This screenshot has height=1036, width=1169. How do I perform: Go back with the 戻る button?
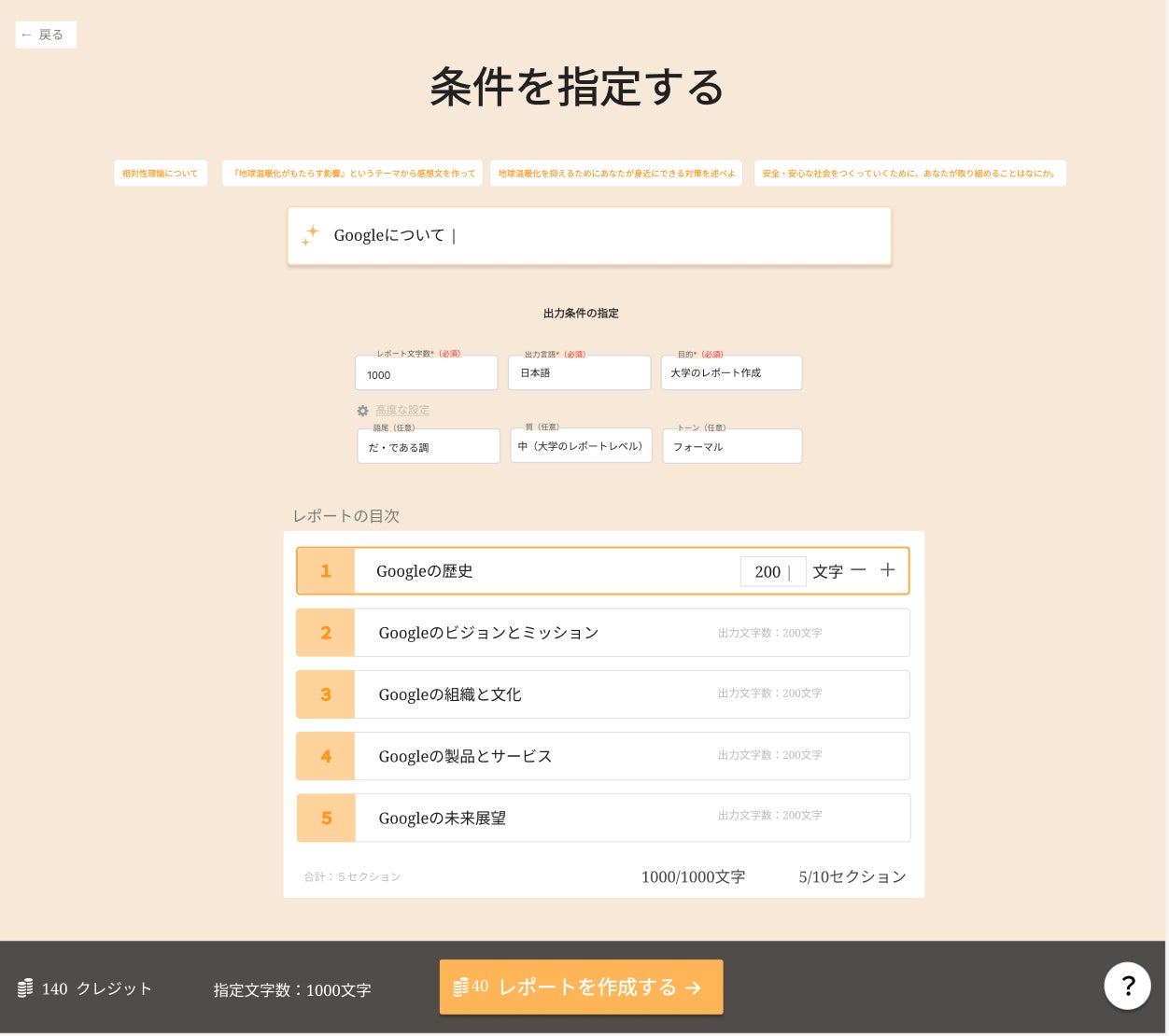(46, 35)
